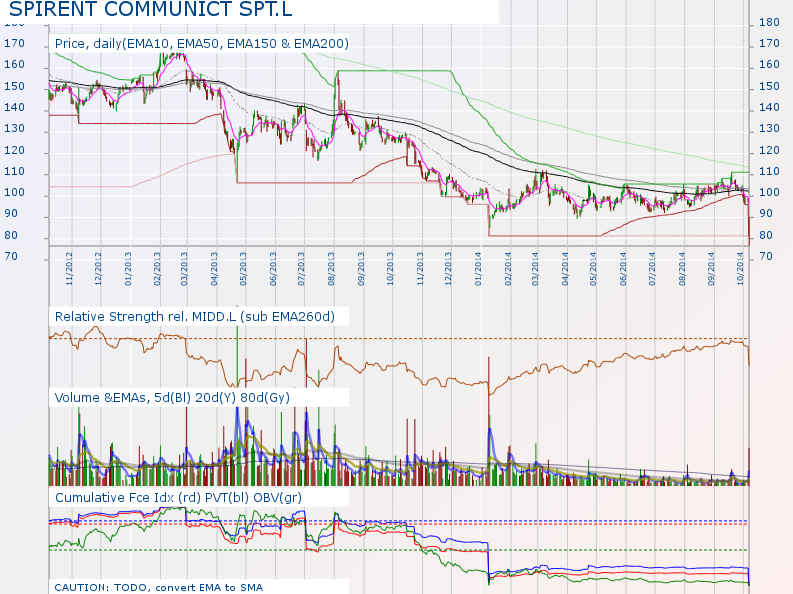Screen dimensions: 793x594
Task: Select the 09/2014 date axis label
Action: [712, 268]
